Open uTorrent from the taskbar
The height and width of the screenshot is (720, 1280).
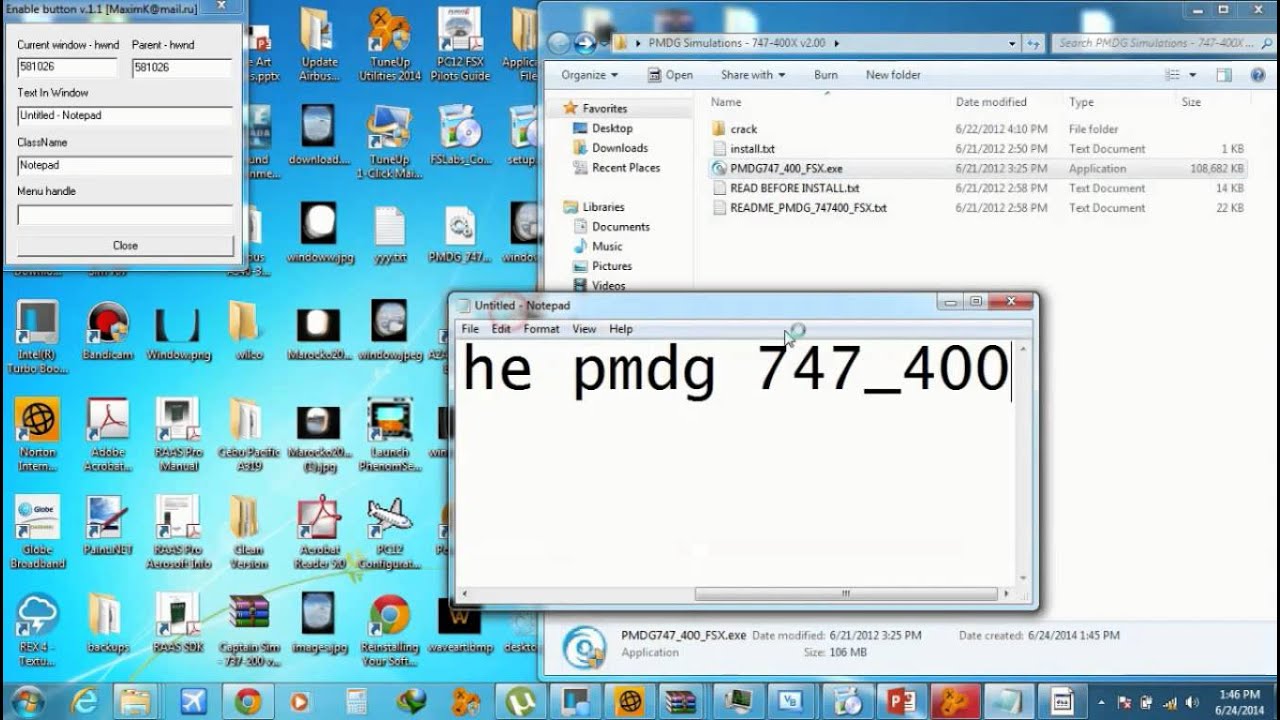[520, 701]
